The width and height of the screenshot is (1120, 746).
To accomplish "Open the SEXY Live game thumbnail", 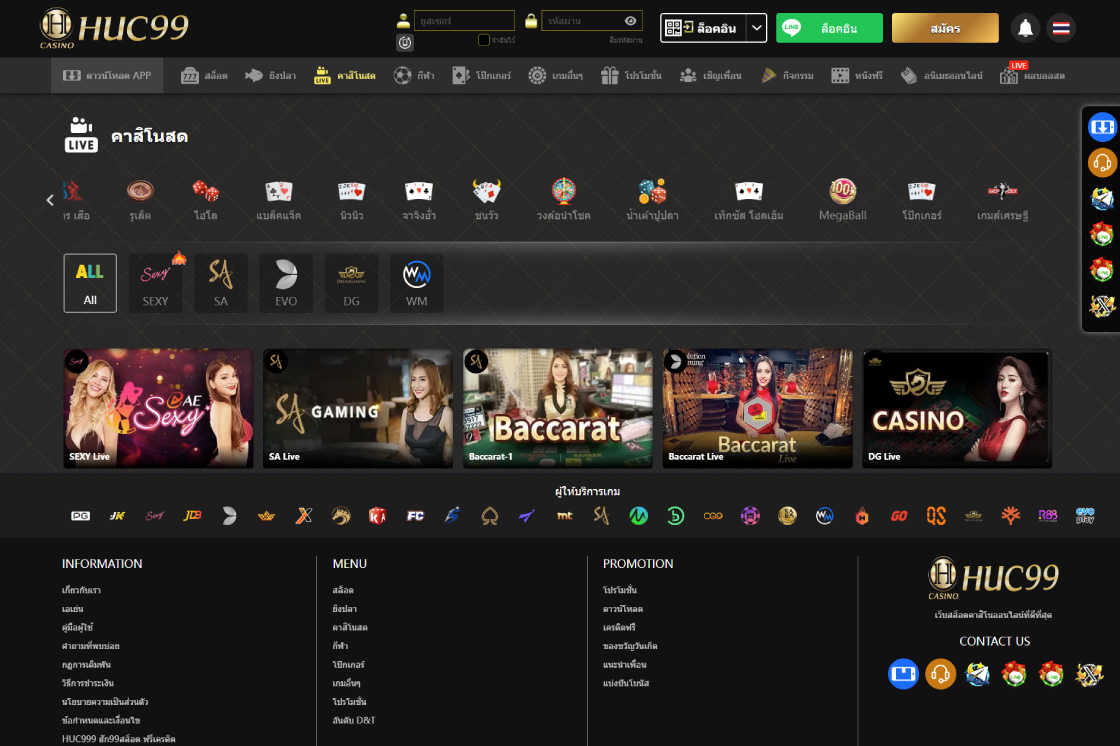I will [159, 408].
